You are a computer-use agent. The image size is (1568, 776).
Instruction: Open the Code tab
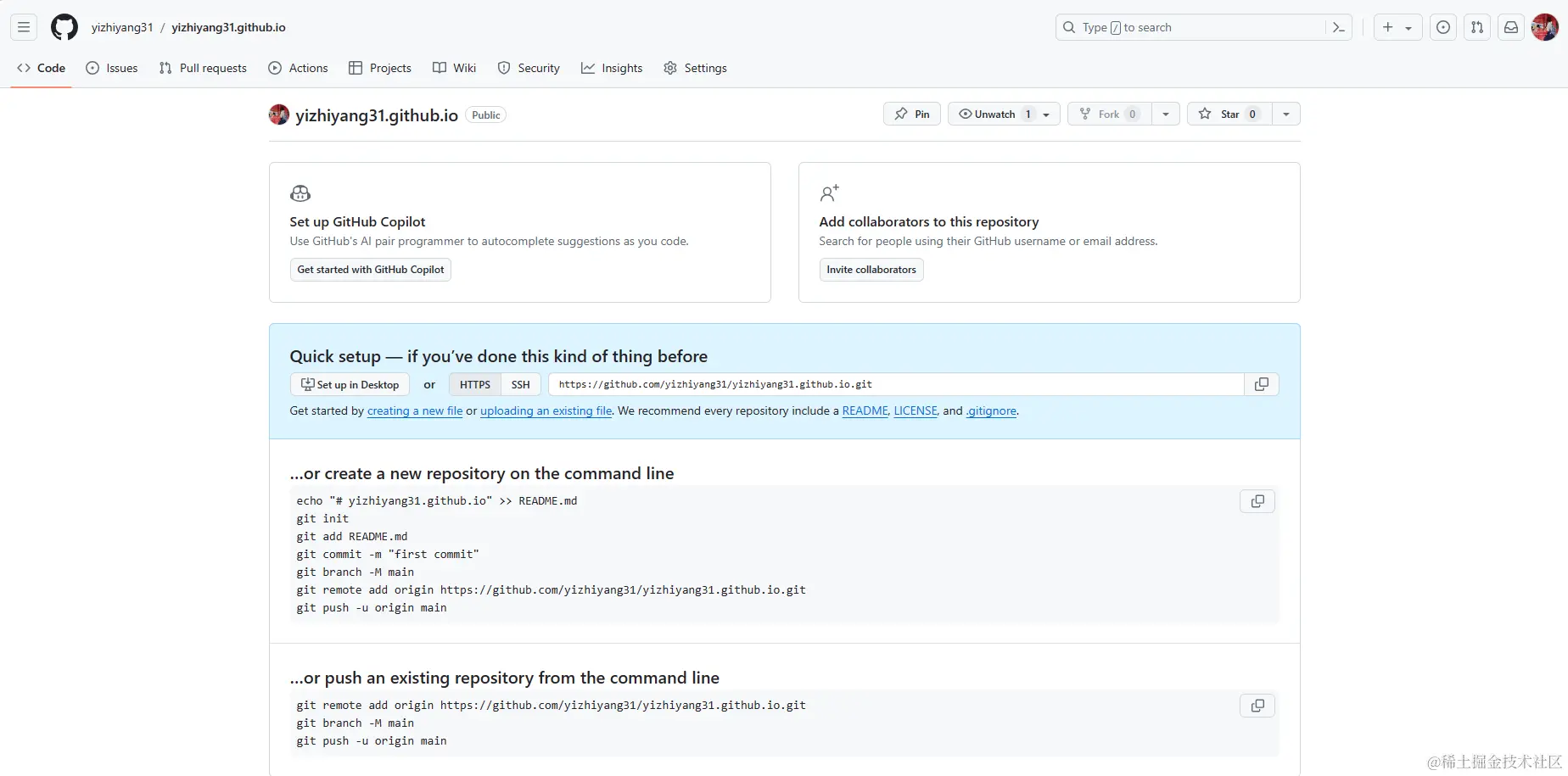point(41,68)
